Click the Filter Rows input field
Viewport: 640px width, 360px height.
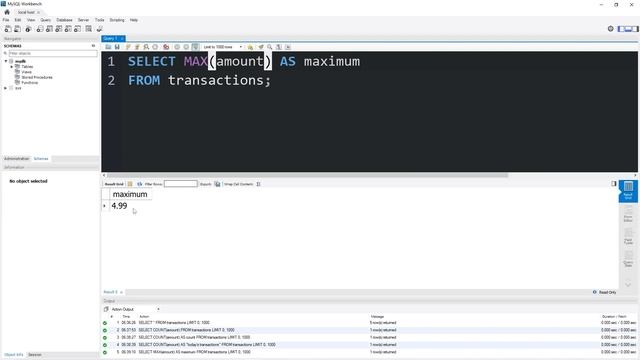(181, 184)
